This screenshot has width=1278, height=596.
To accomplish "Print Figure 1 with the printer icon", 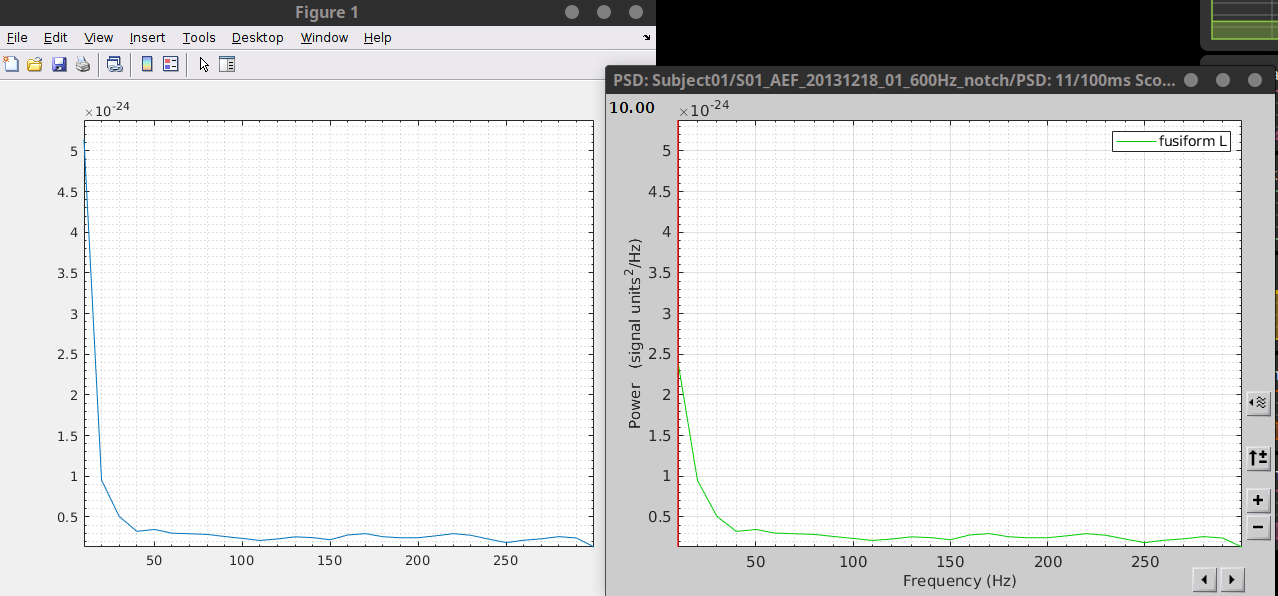I will pos(83,65).
